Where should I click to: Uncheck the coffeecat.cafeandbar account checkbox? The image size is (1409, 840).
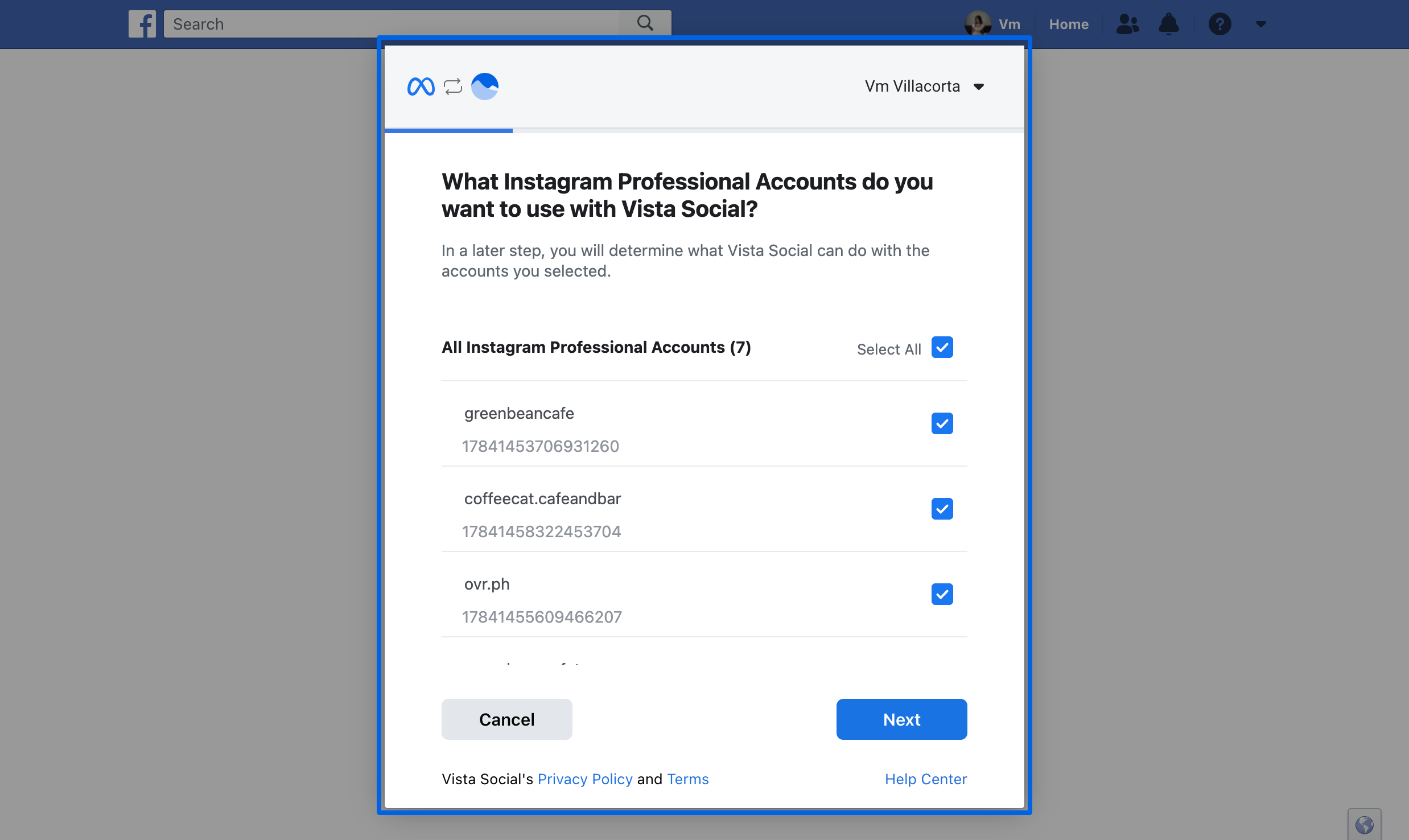click(x=942, y=509)
